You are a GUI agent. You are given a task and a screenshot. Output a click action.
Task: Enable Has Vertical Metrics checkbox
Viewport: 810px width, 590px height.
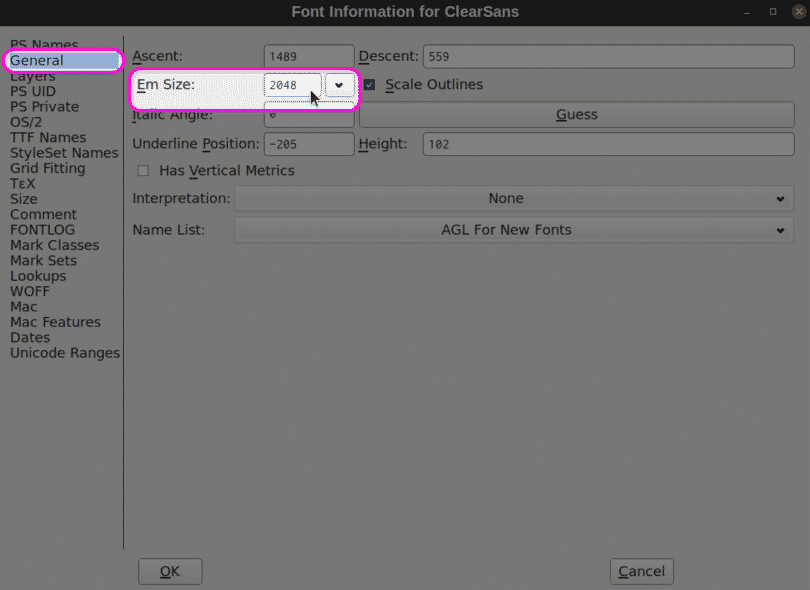coord(143,170)
